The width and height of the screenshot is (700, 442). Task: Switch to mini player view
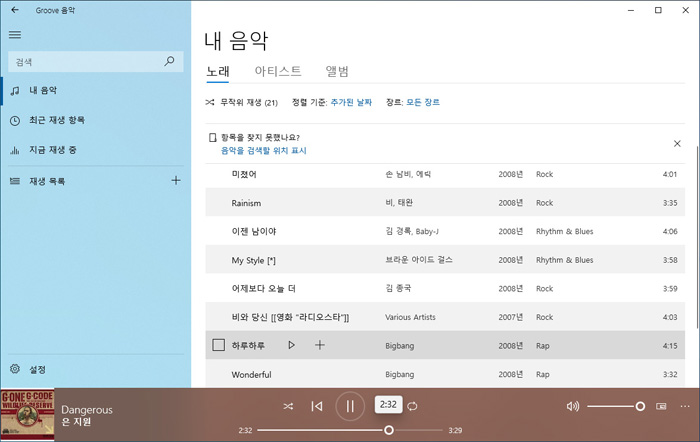661,406
